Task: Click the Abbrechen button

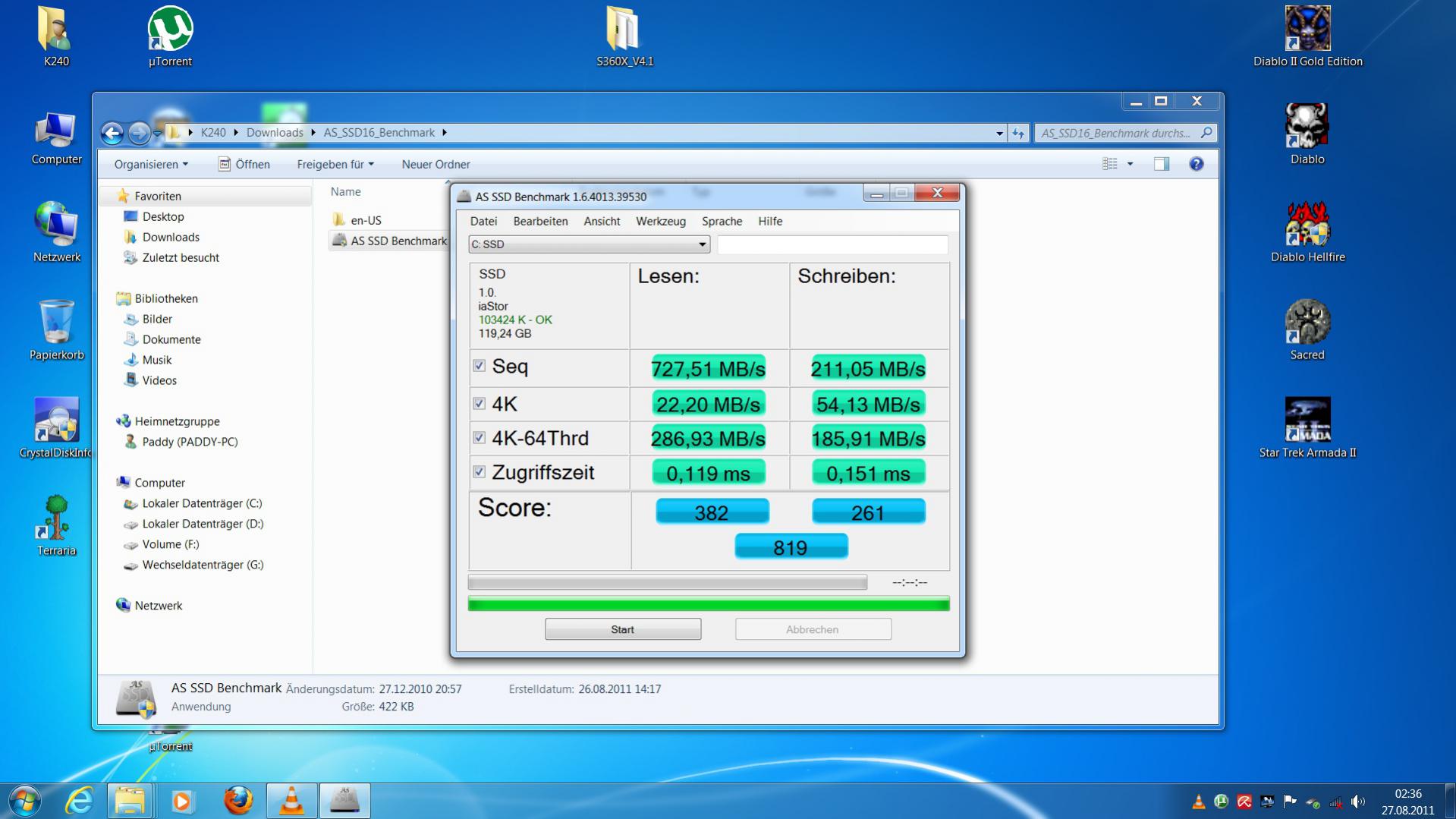Action: [813, 629]
